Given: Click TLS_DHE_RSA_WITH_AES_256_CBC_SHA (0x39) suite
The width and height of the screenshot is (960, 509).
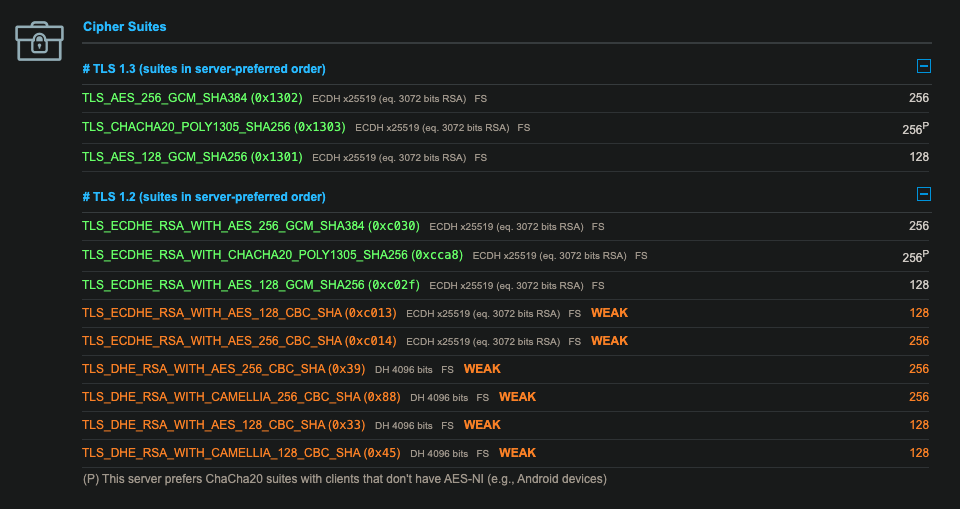Looking at the screenshot, I should pos(224,369).
